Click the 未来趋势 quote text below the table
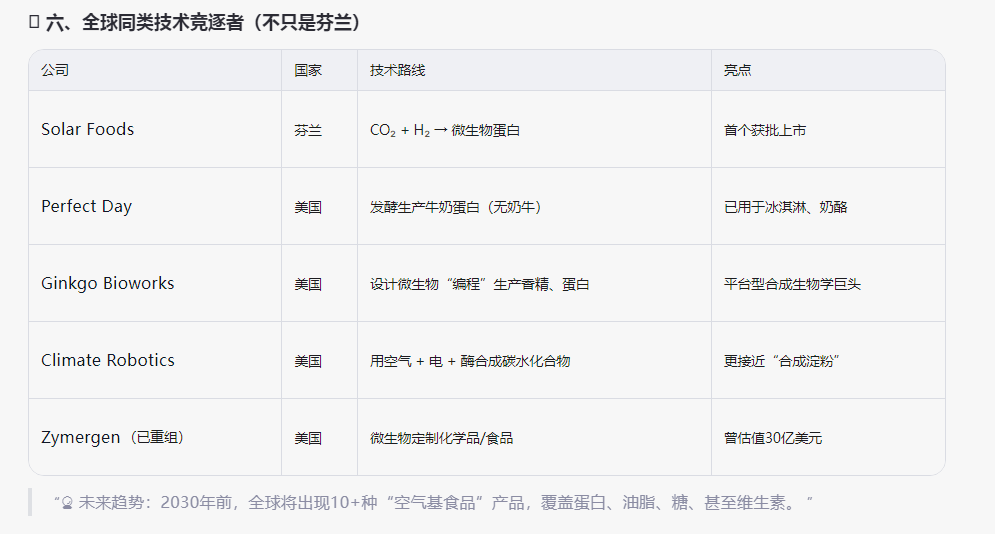Image resolution: width=995 pixels, height=534 pixels. pyautogui.click(x=433, y=503)
